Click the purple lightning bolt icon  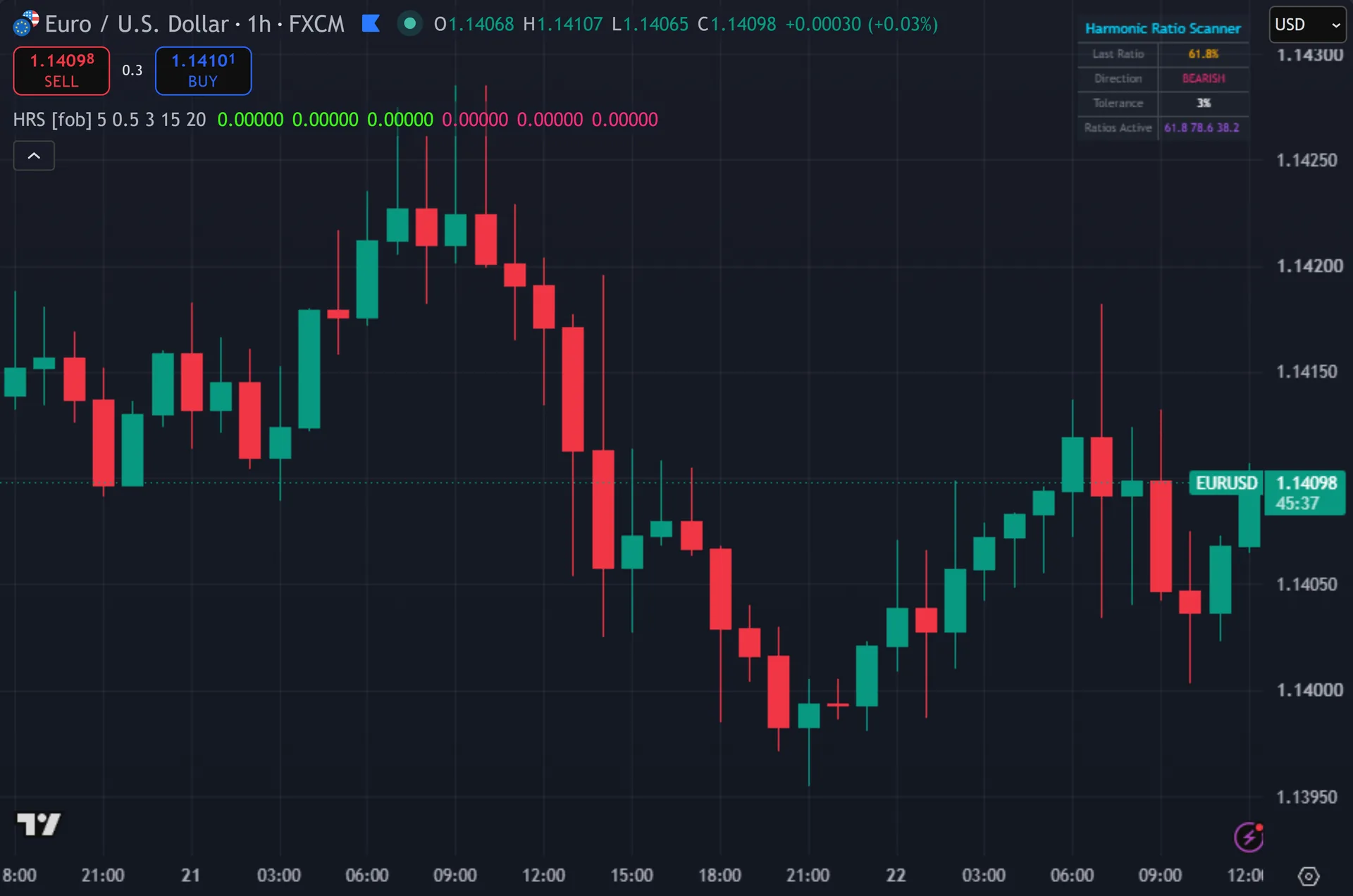pyautogui.click(x=1249, y=837)
